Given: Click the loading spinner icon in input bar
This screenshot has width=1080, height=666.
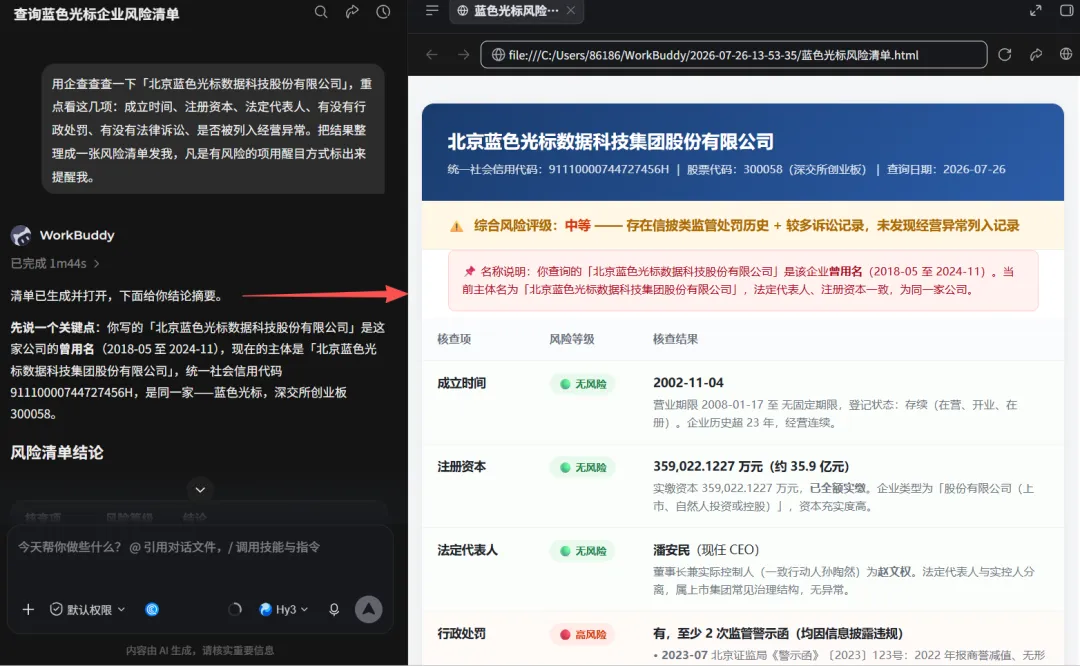Looking at the screenshot, I should (x=235, y=610).
